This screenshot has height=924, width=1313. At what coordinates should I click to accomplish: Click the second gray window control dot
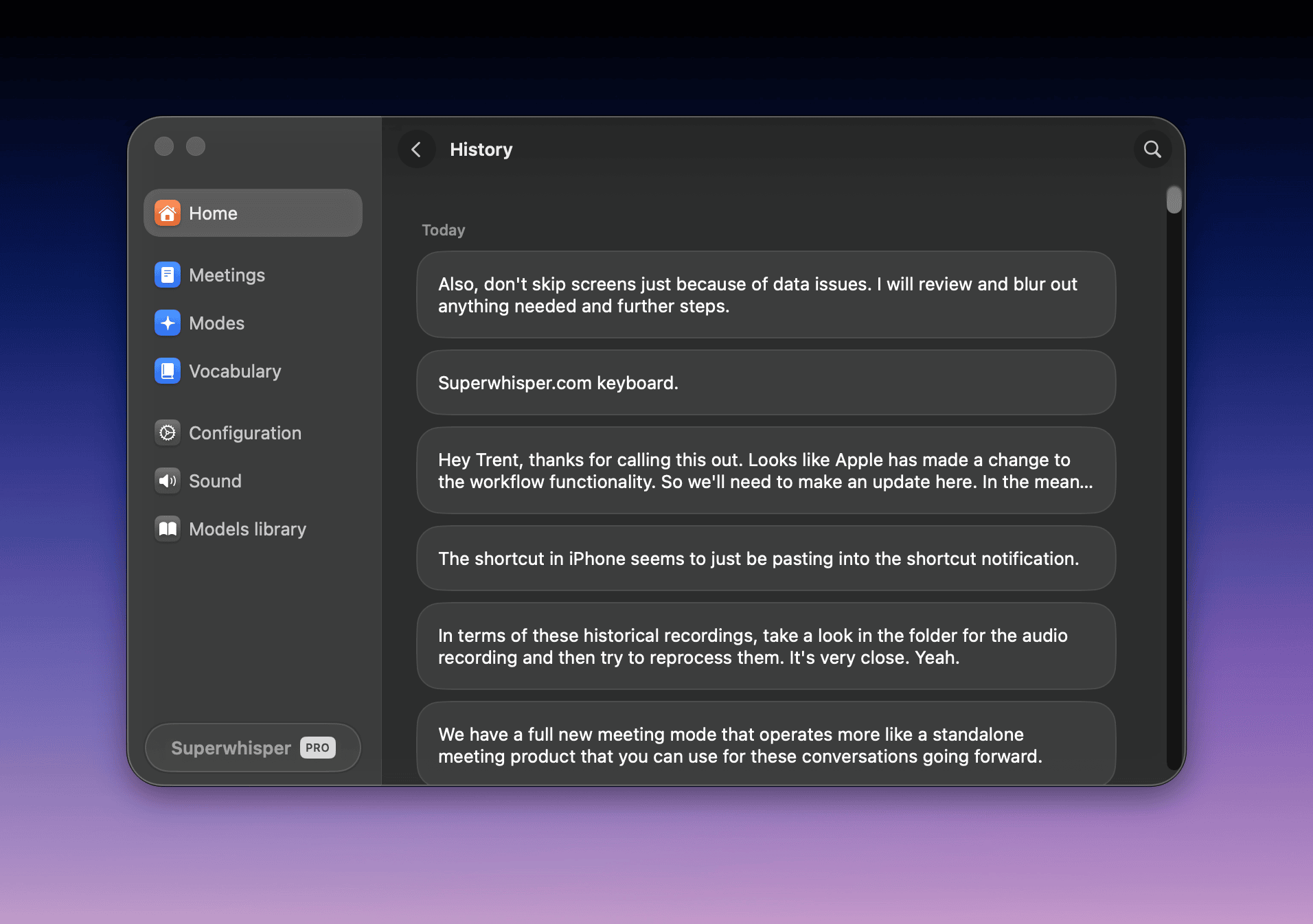[196, 146]
